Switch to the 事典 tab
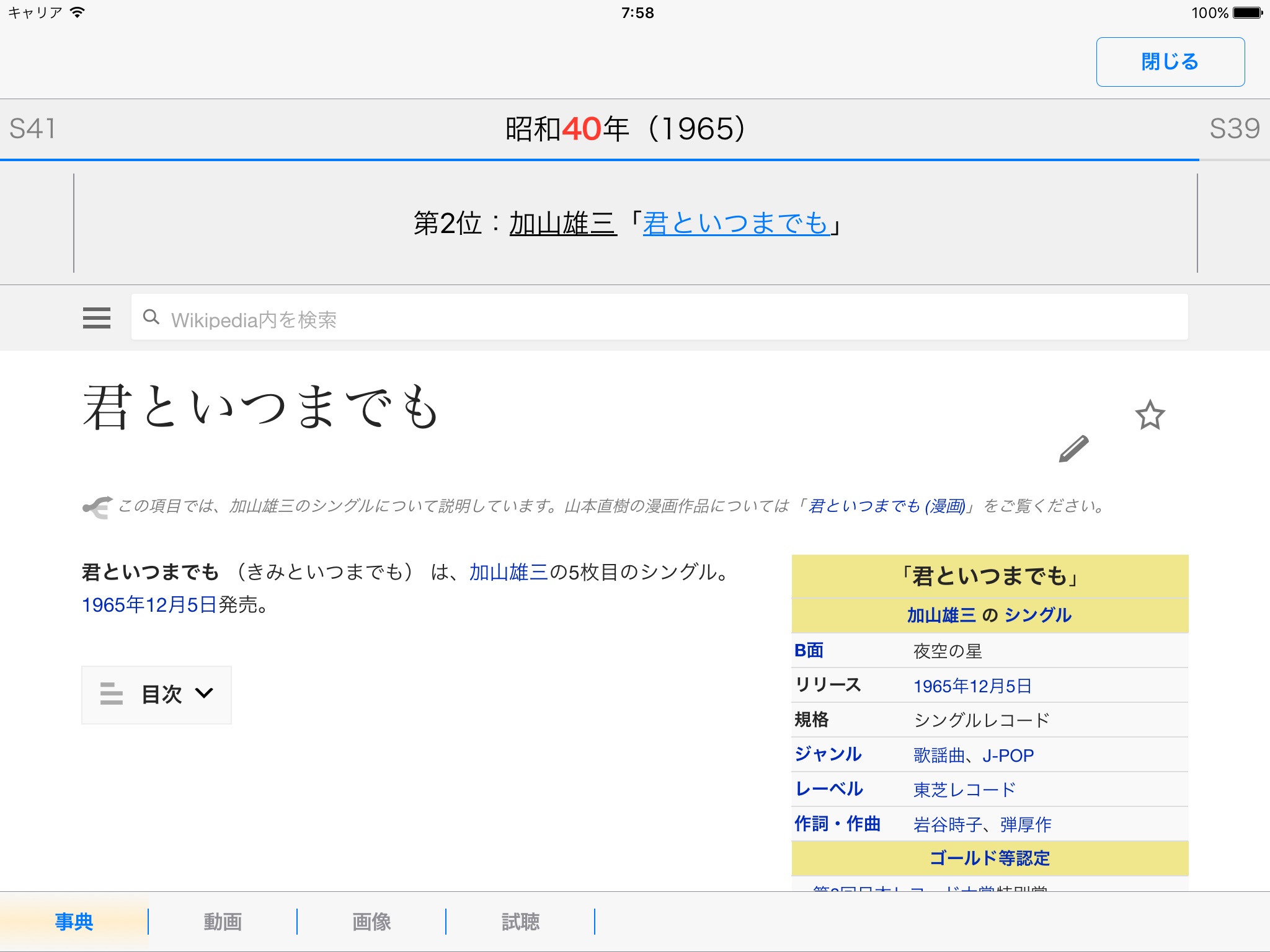This screenshot has width=1270, height=952. tap(74, 922)
